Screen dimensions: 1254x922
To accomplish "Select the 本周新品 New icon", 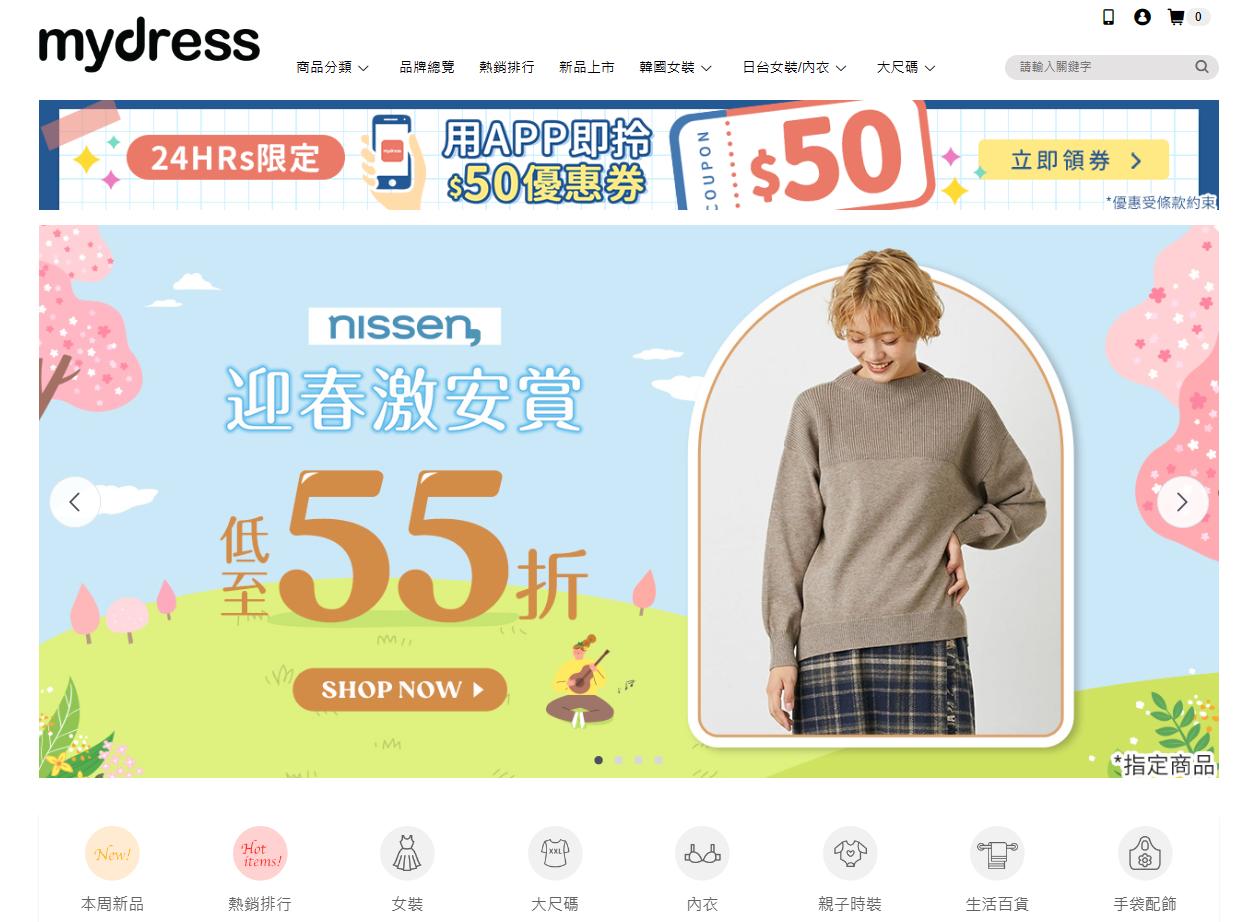I will 112,853.
